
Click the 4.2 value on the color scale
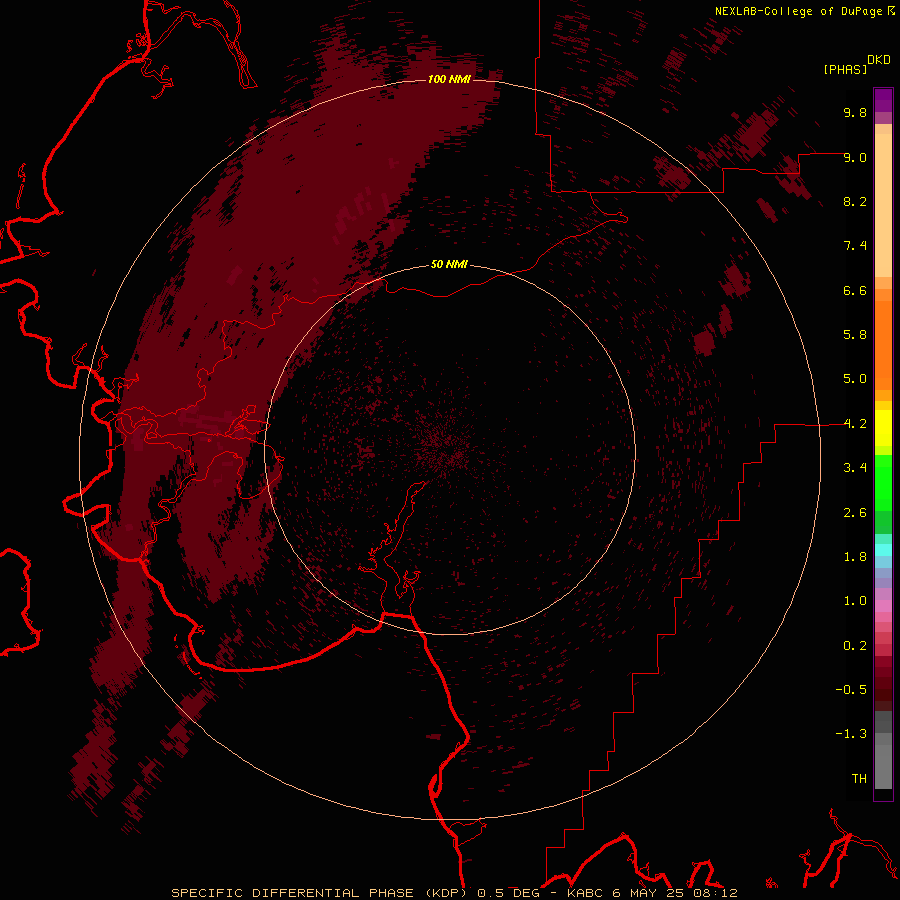[x=855, y=424]
